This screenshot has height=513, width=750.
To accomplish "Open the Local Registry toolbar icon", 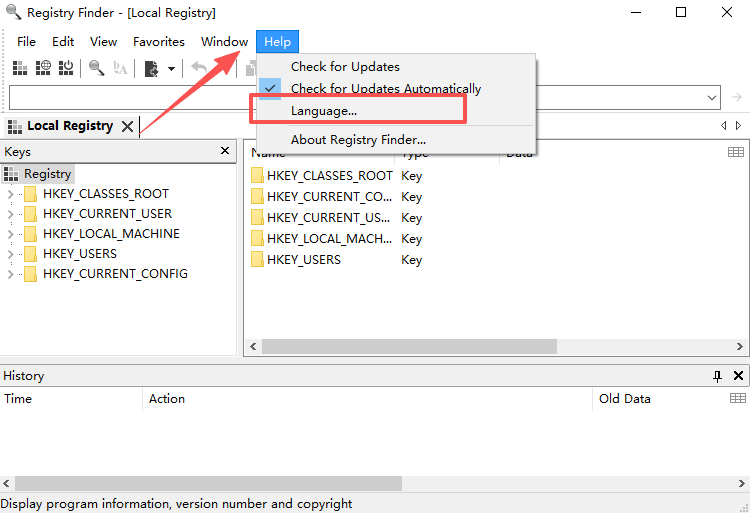I will pyautogui.click(x=20, y=68).
